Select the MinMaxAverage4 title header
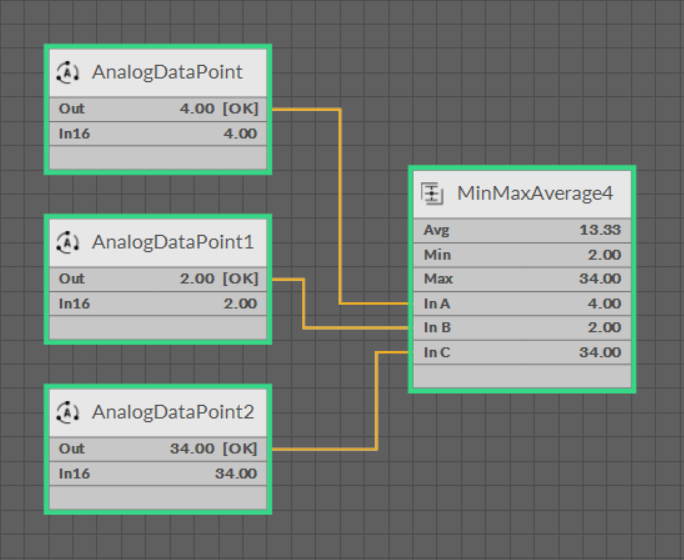The height and width of the screenshot is (560, 684). 534,193
